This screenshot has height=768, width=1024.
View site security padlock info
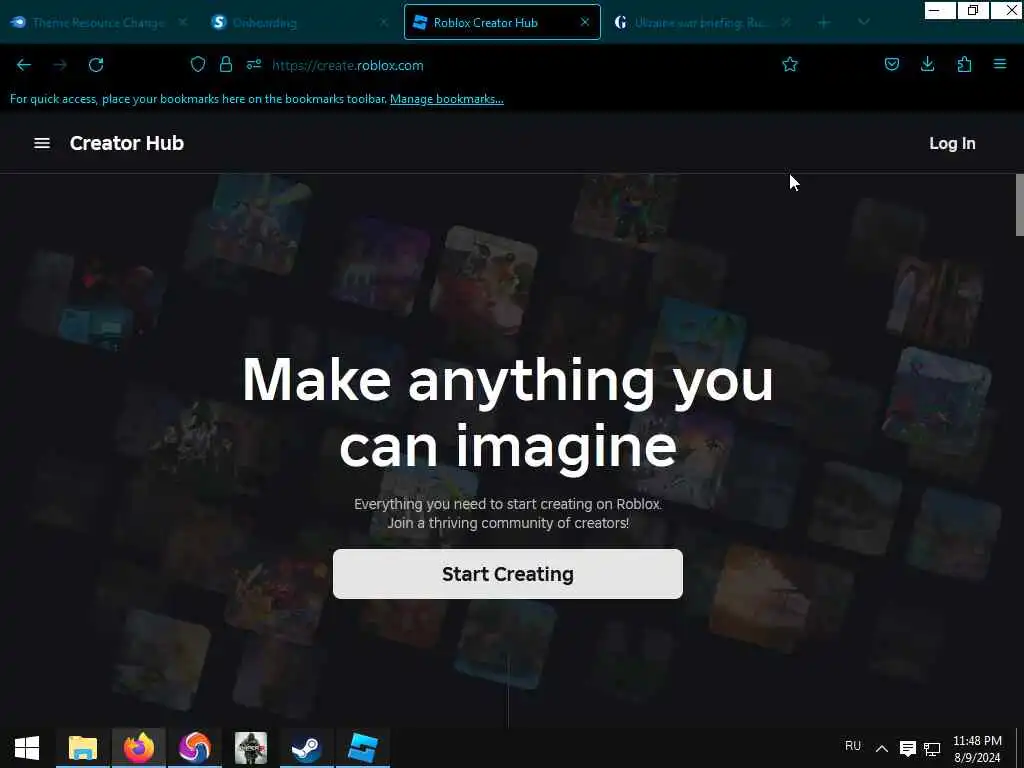click(x=226, y=64)
